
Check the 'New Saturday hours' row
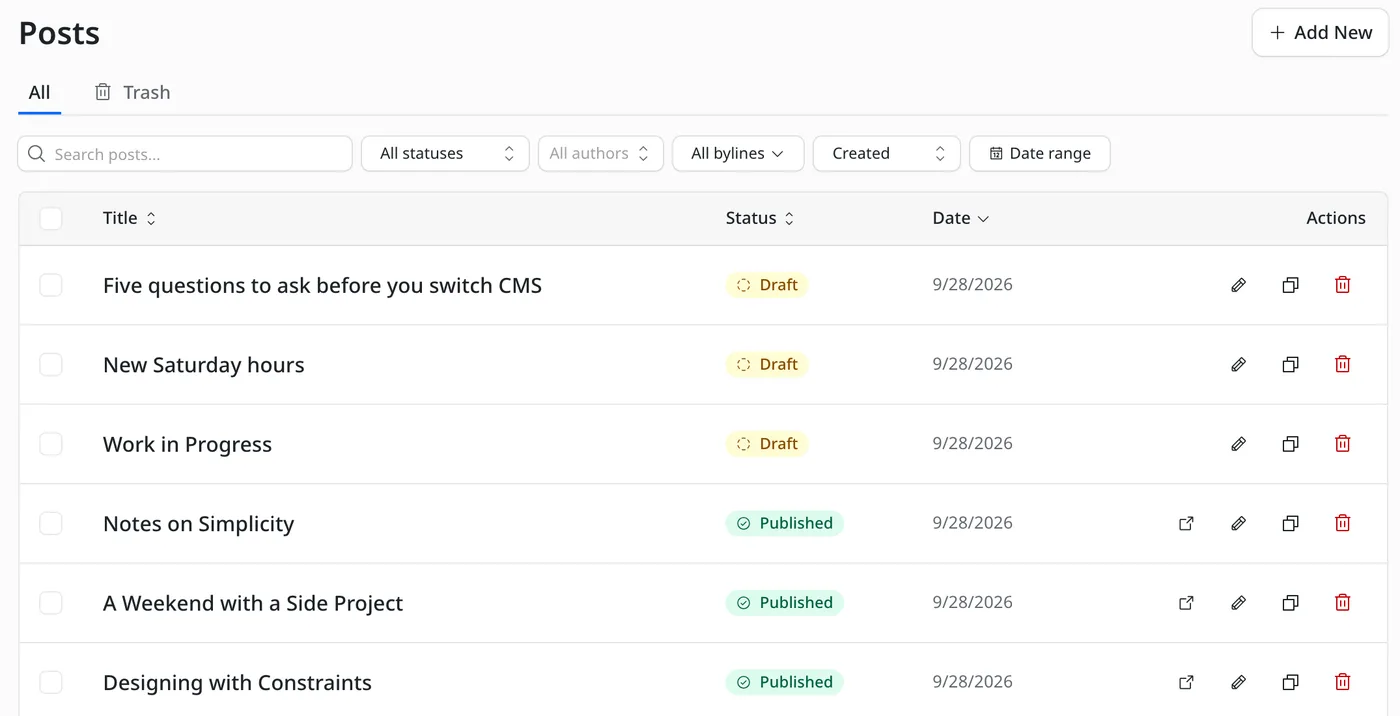click(51, 364)
